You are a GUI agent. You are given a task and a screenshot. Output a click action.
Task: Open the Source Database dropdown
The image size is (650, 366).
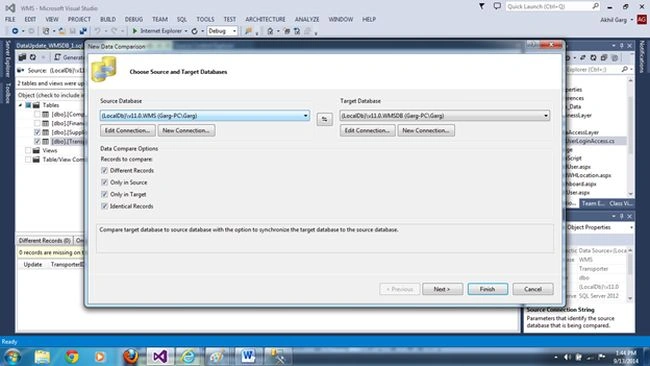pyautogui.click(x=306, y=116)
